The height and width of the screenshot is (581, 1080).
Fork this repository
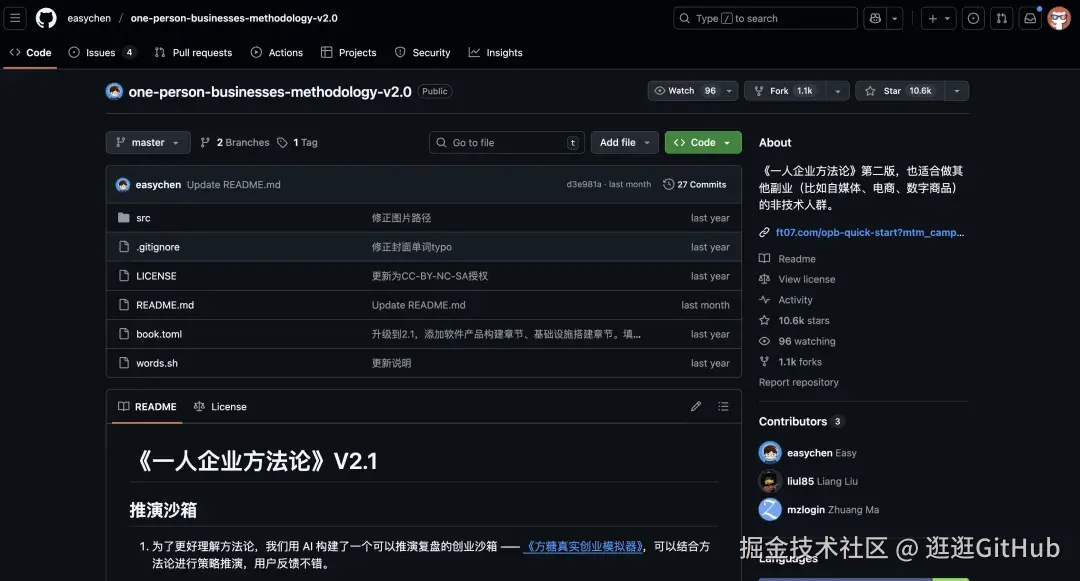(x=786, y=91)
